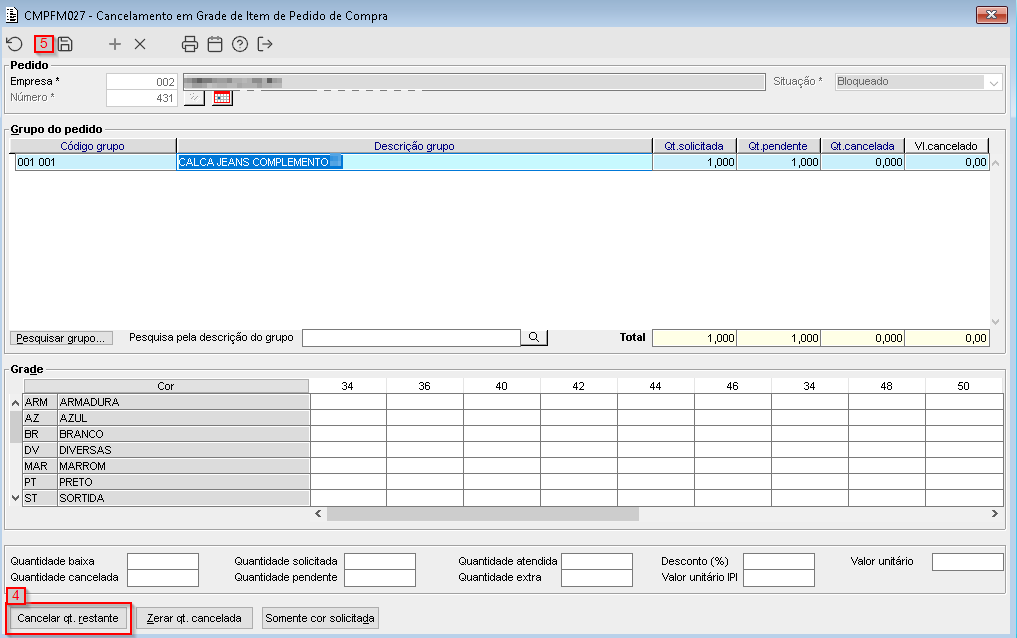The image size is (1017, 638).
Task: Click the Desconto (%) field
Action: 779,561
